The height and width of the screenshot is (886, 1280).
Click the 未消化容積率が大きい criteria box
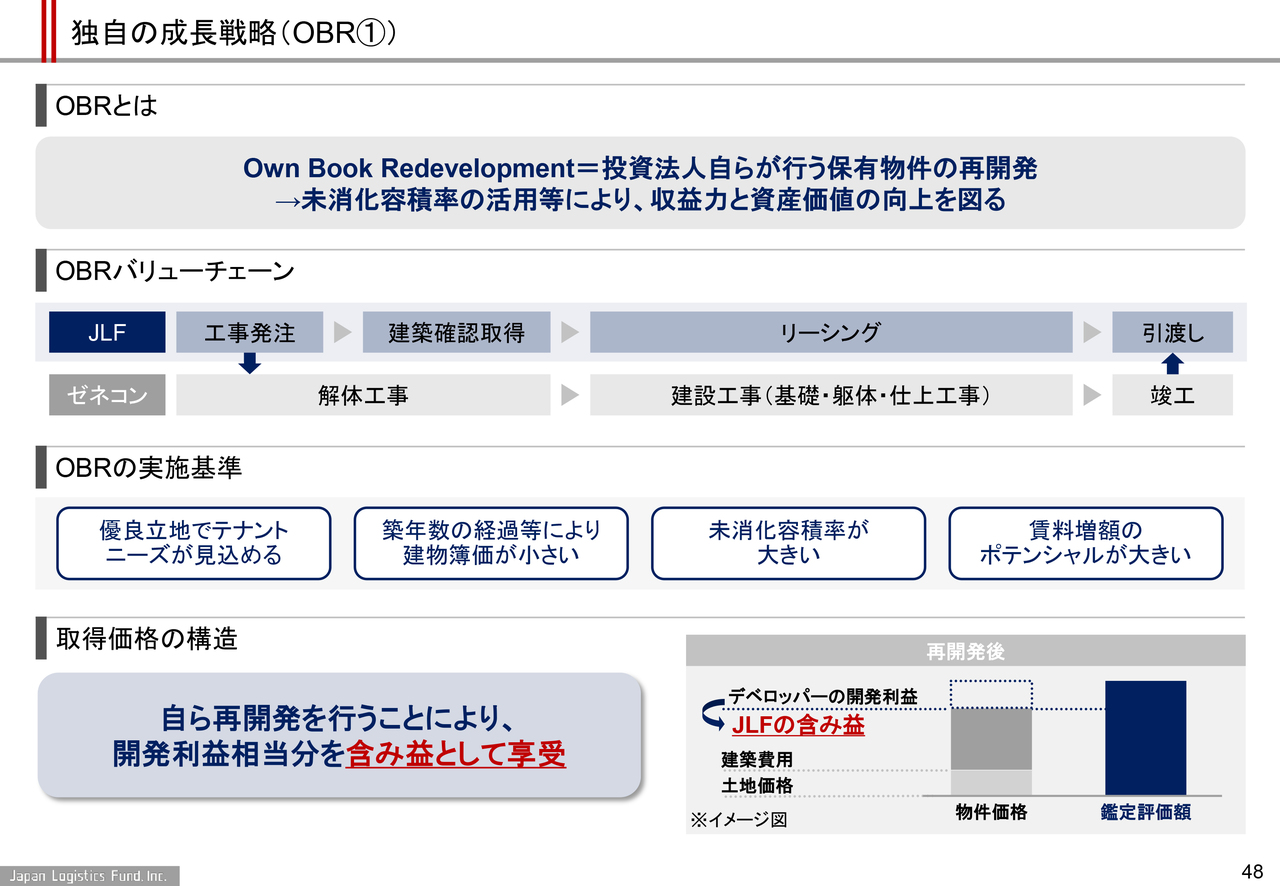[x=788, y=543]
